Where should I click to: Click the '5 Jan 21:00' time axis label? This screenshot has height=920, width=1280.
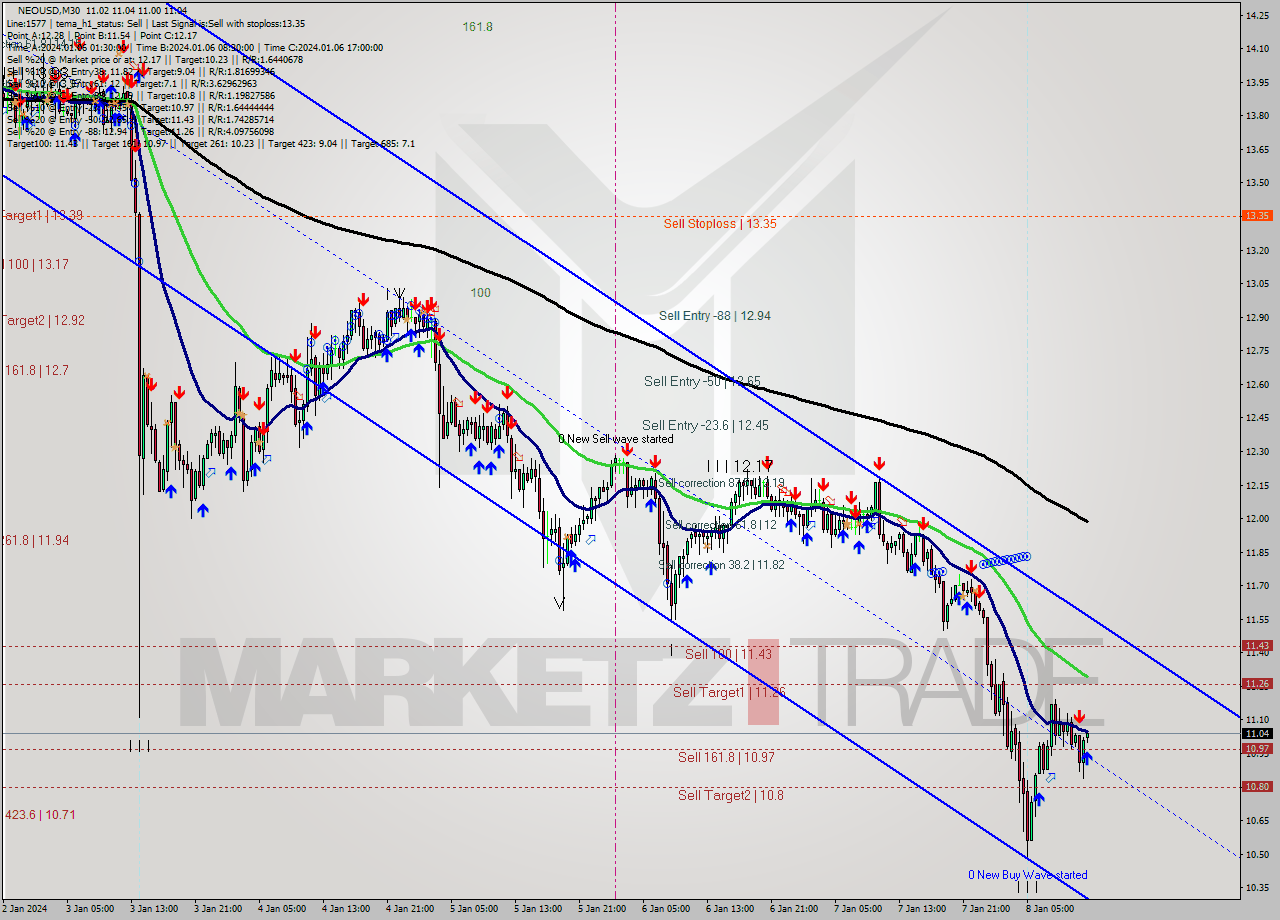(x=601, y=909)
